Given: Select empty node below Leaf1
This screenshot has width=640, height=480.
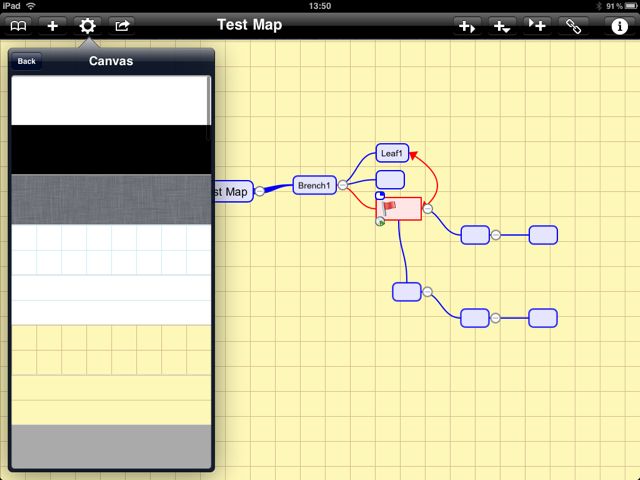Looking at the screenshot, I should pyautogui.click(x=390, y=180).
